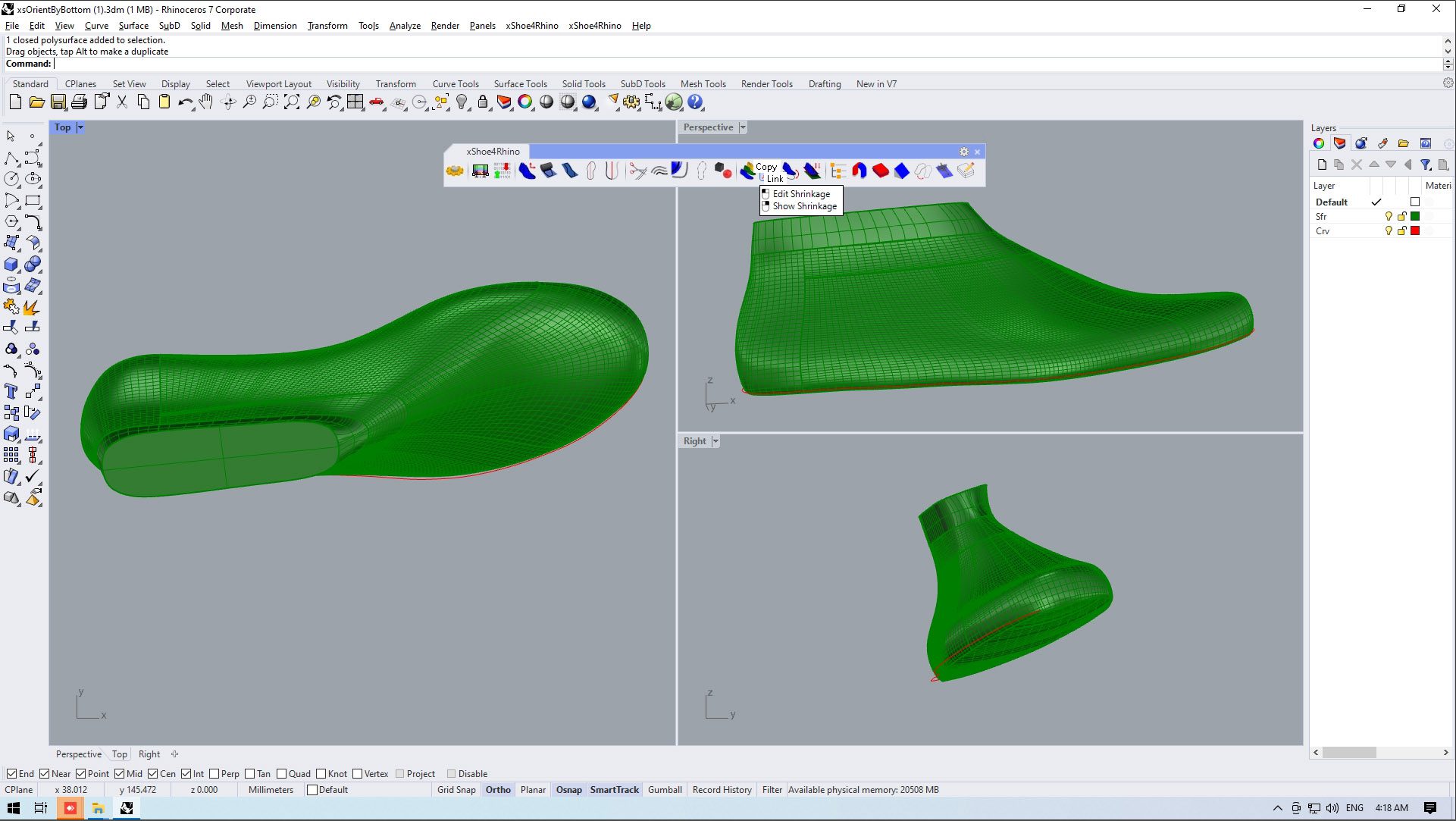Screen dimensions: 1456x821
Task: Click the red car icon in toolbar
Action: pyautogui.click(x=377, y=102)
